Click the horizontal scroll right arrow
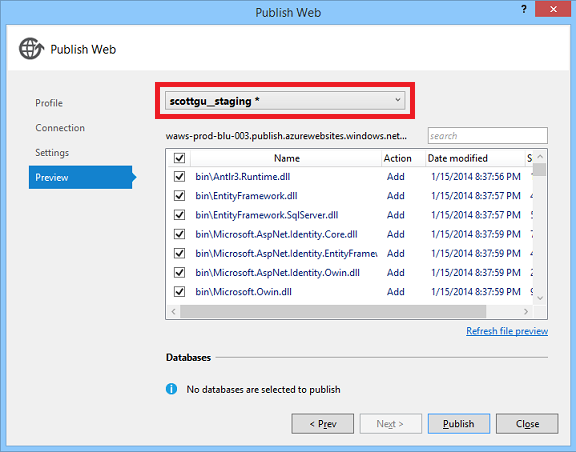Image resolution: width=576 pixels, height=452 pixels. click(x=526, y=312)
